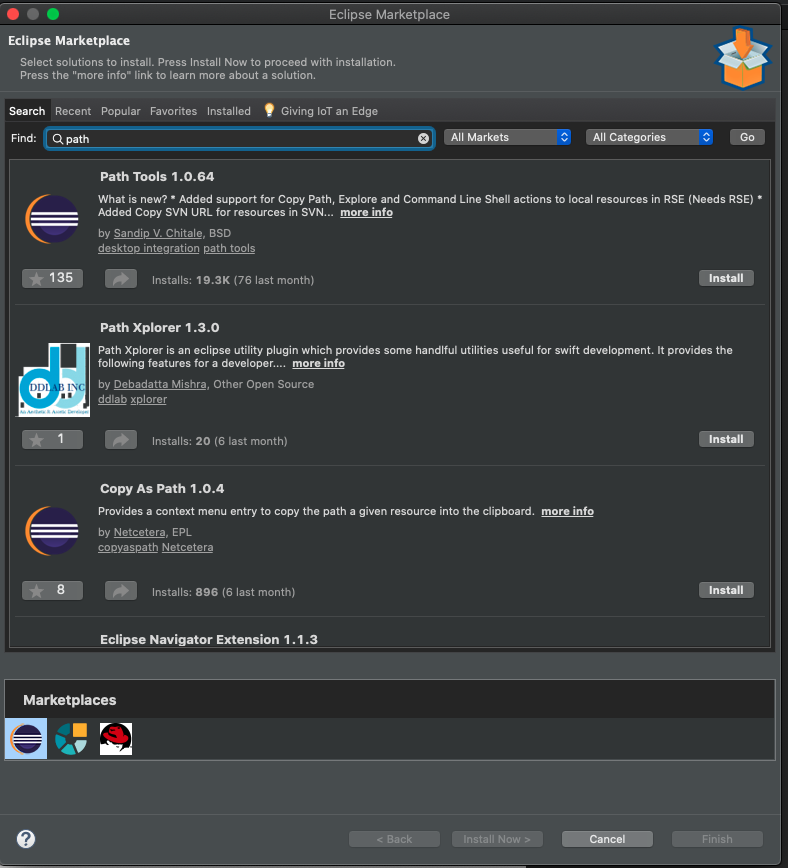Click the Path Xplorer DDLAB logo

click(54, 380)
